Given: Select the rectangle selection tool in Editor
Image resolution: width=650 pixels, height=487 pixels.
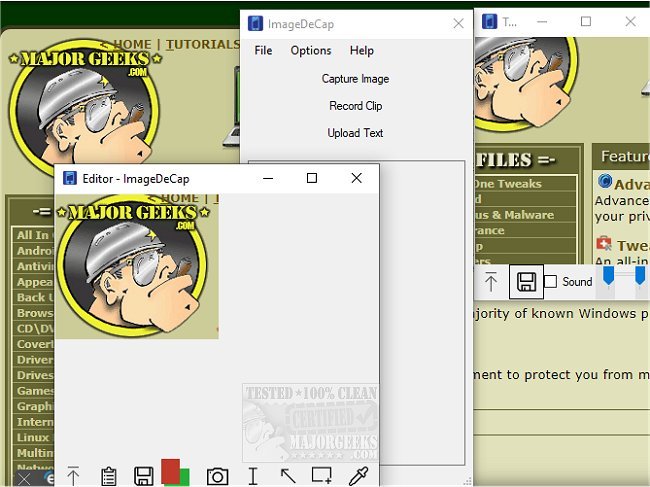Looking at the screenshot, I should (x=322, y=475).
